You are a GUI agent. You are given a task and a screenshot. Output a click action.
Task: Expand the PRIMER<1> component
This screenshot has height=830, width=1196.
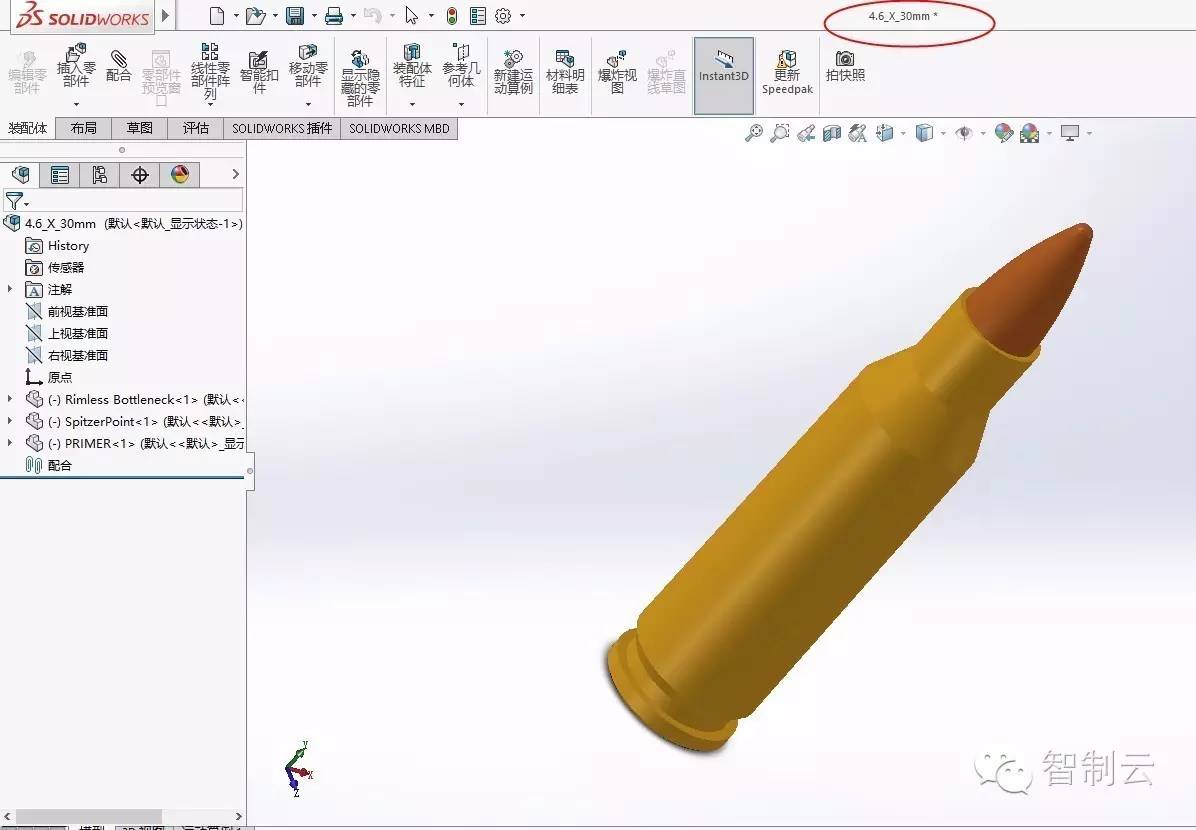coord(10,442)
